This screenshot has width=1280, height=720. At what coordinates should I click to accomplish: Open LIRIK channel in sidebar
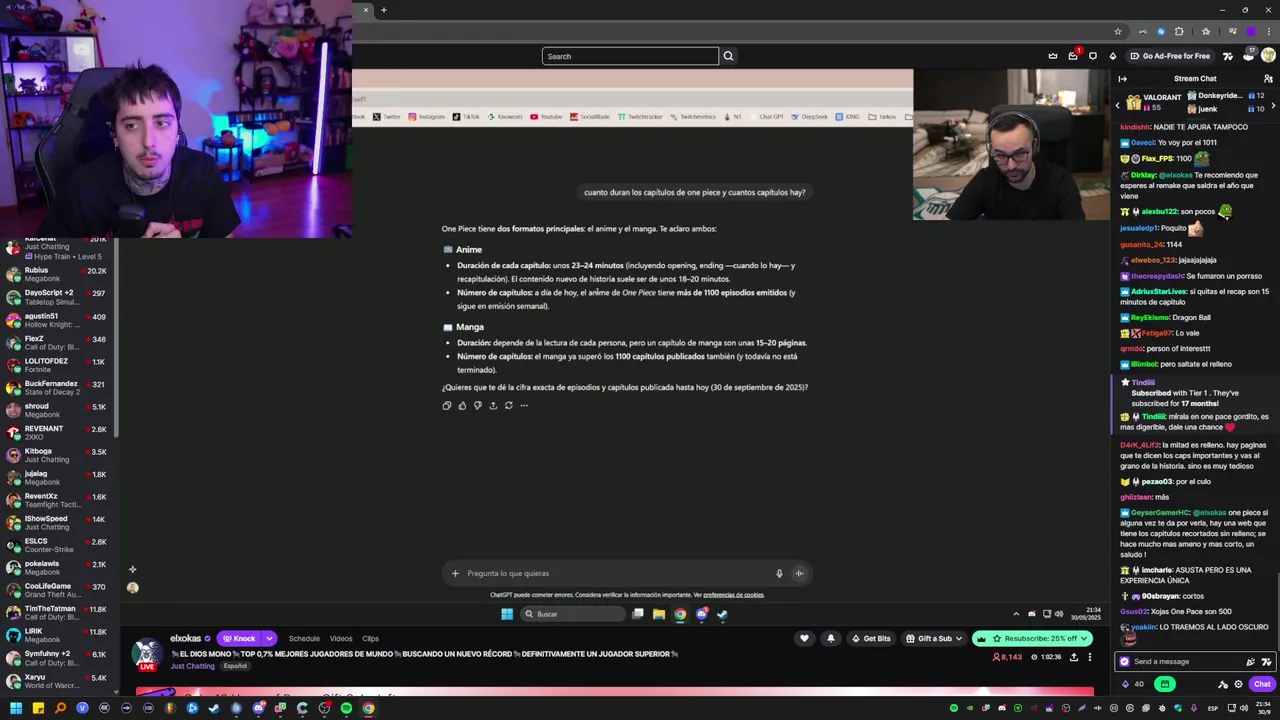[60, 635]
